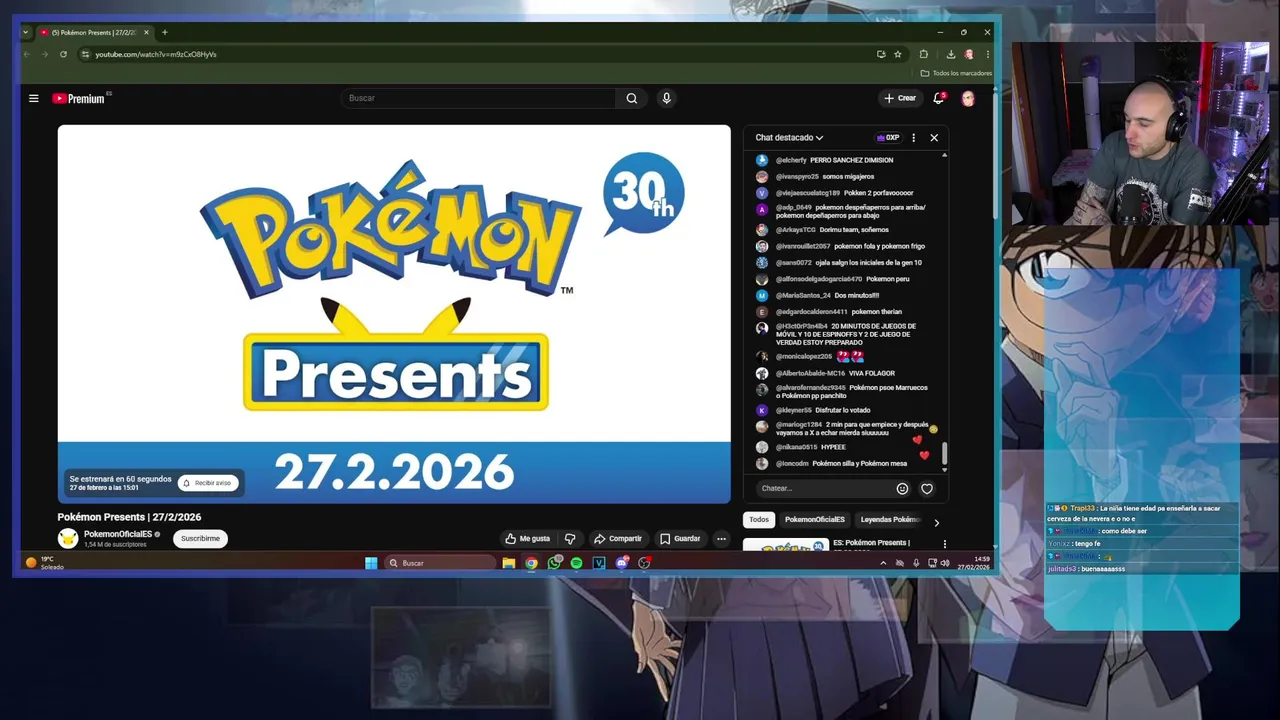Open Chrome from the taskbar
The image size is (1280, 720).
[x=531, y=563]
